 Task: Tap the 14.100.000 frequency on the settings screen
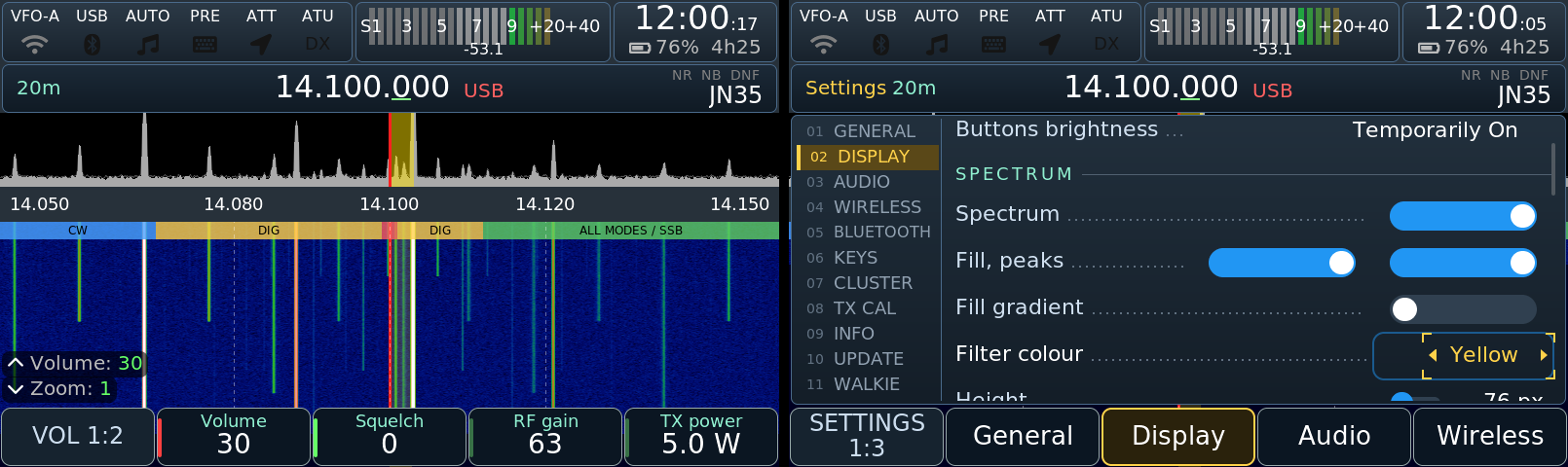(x=1151, y=88)
